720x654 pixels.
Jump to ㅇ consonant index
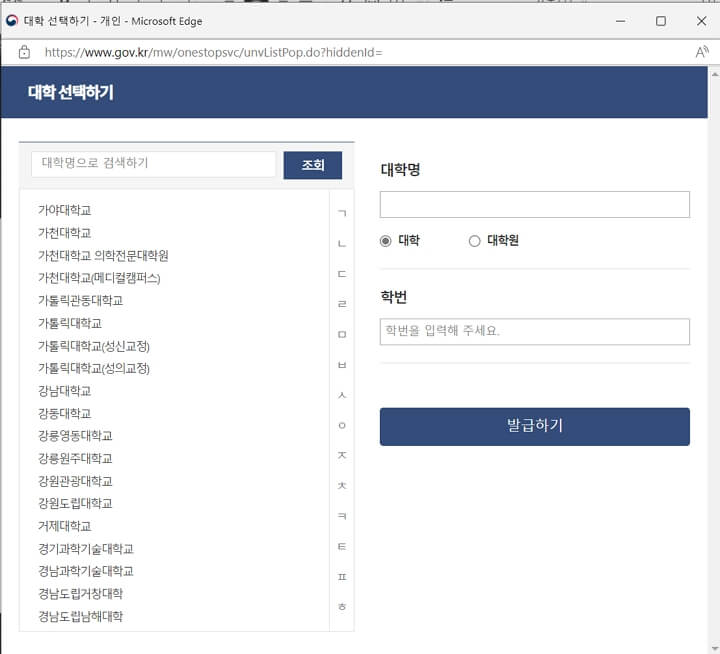click(x=342, y=425)
